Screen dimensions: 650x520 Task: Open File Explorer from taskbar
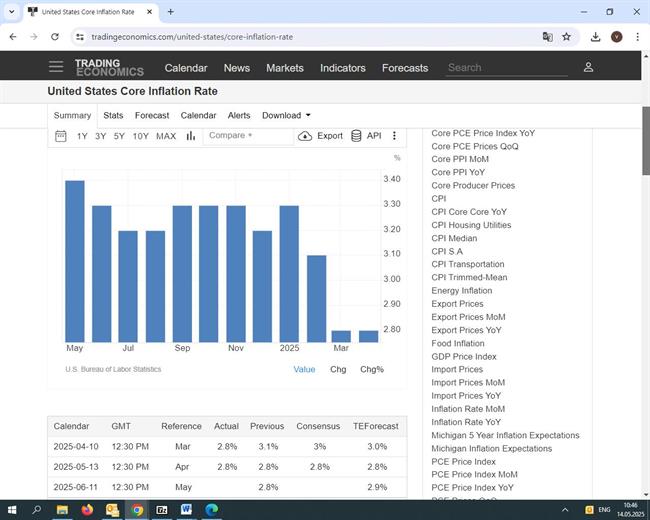point(62,510)
